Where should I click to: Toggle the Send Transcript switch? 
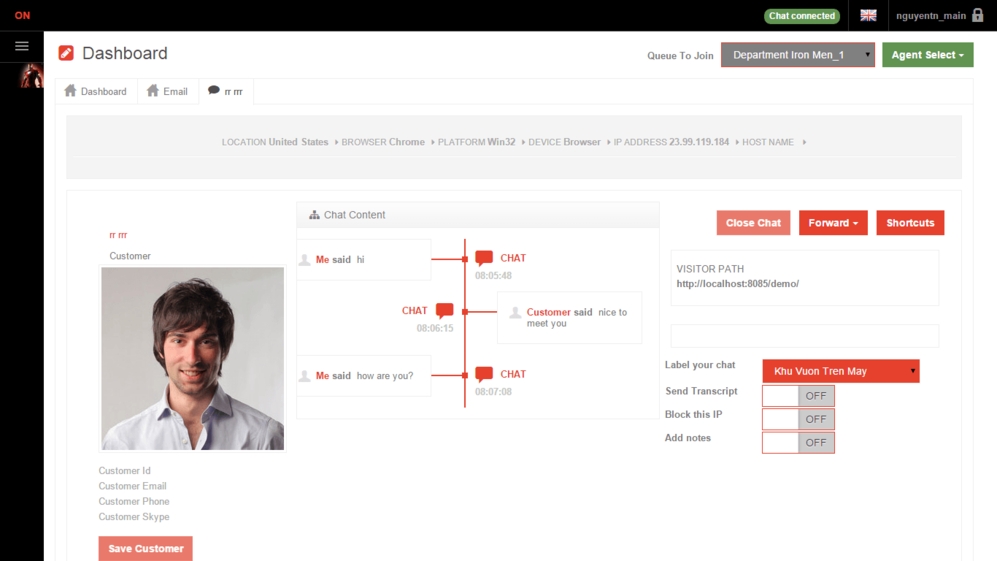[798, 396]
